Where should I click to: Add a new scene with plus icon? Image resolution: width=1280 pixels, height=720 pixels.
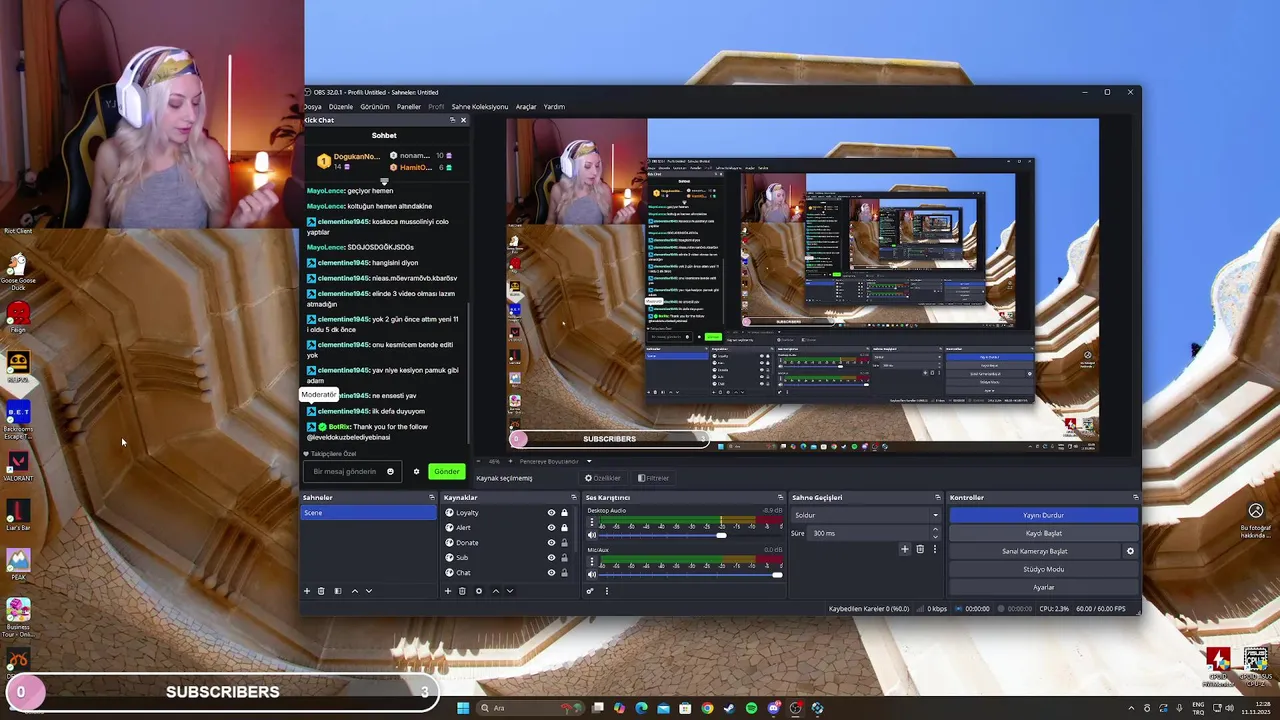coord(307,591)
